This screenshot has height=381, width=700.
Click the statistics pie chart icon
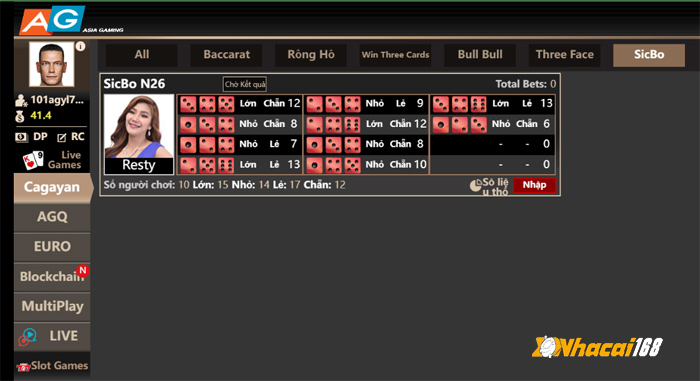coord(475,185)
